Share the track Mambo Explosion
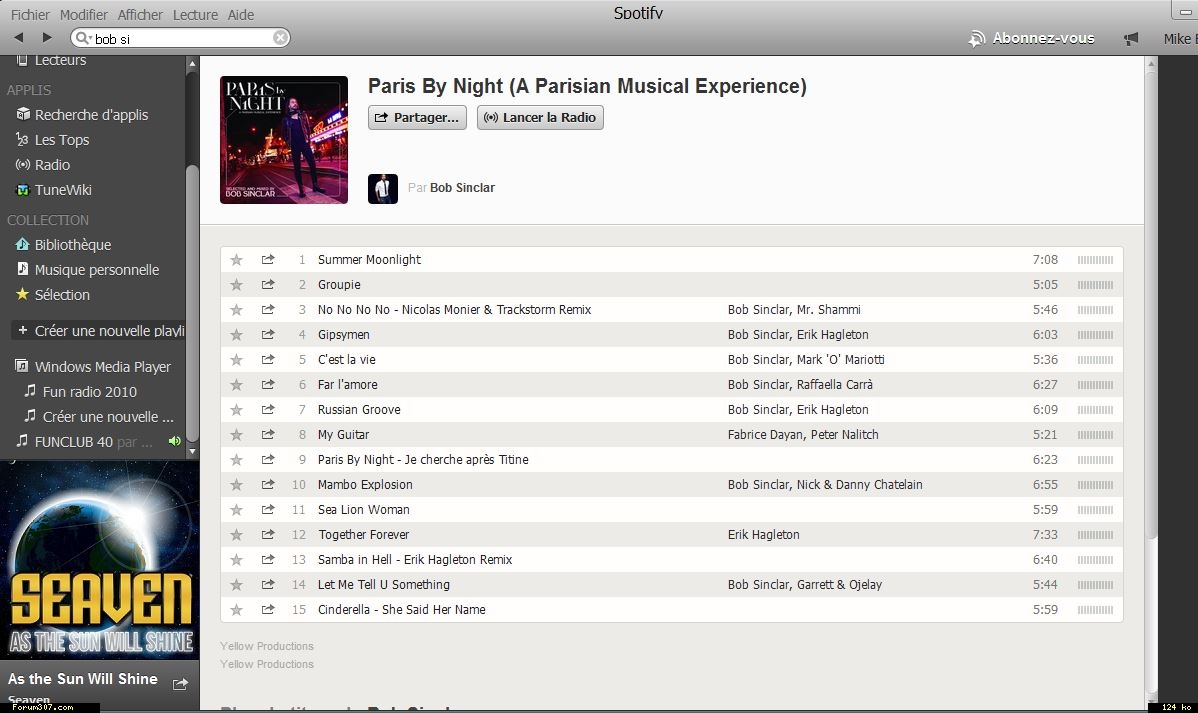The width and height of the screenshot is (1198, 713). (267, 485)
